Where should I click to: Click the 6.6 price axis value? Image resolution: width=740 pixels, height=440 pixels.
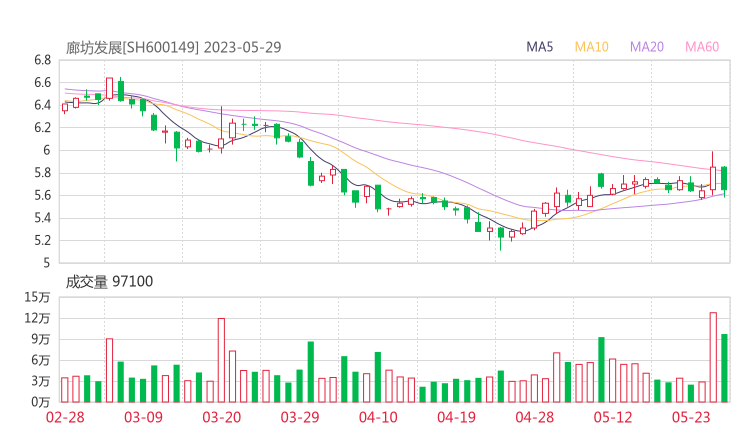(42, 83)
